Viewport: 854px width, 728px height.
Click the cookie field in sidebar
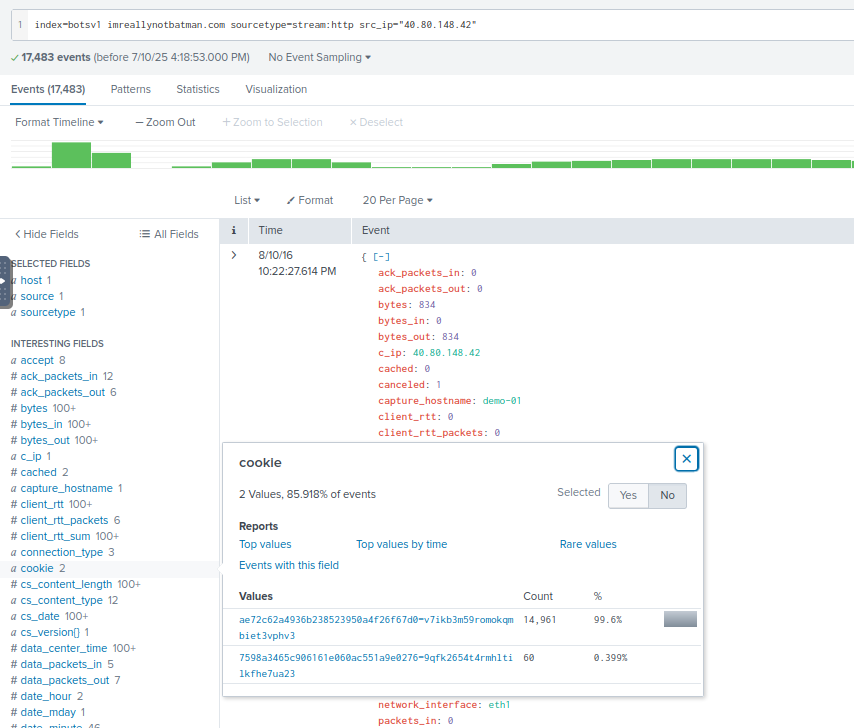coord(37,568)
